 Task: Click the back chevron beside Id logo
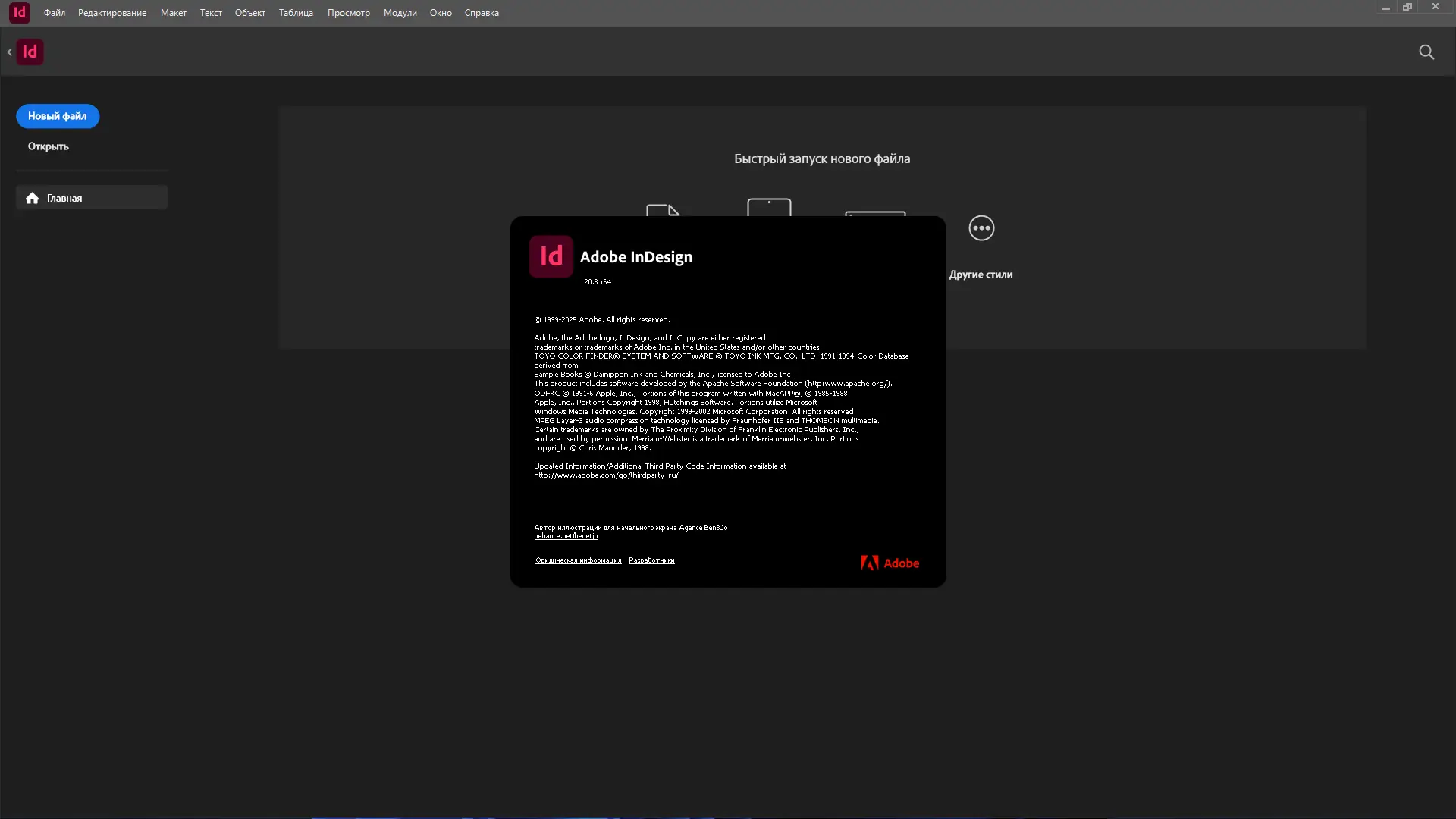tap(9, 52)
